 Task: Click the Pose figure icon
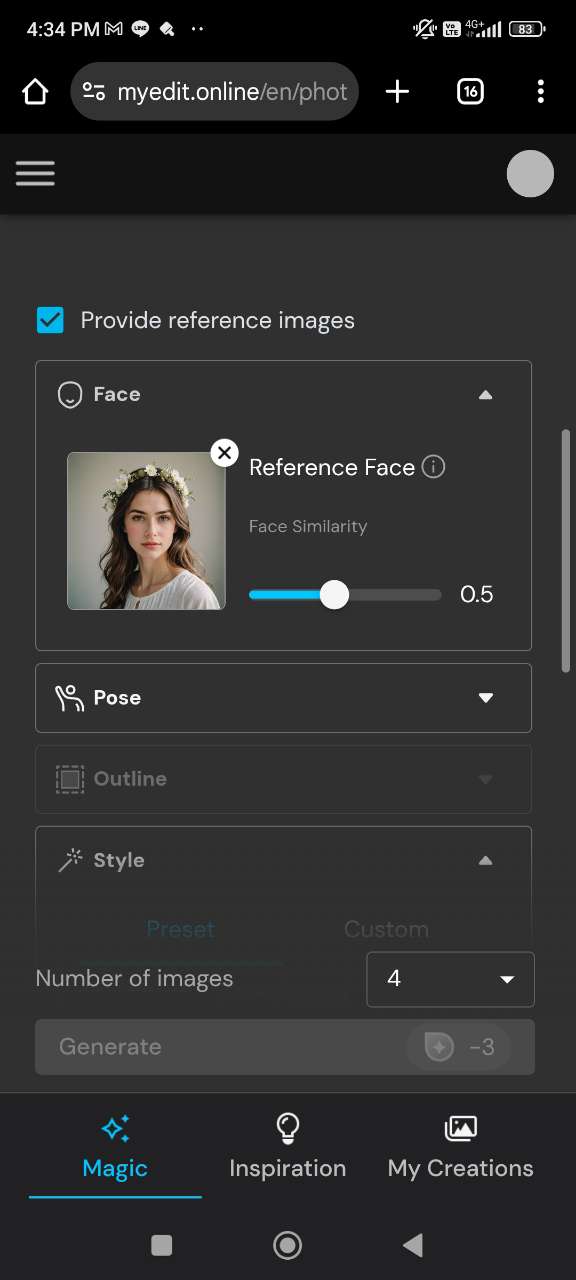click(x=69, y=698)
